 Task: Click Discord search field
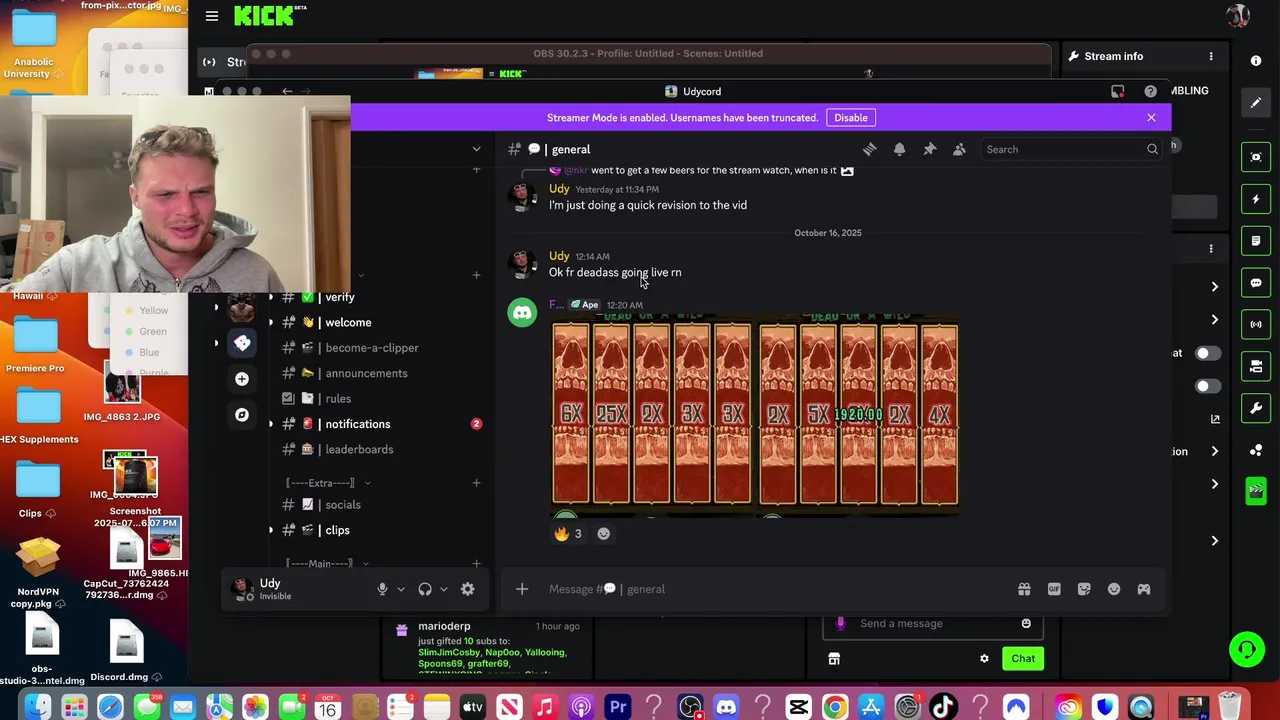click(x=1070, y=149)
